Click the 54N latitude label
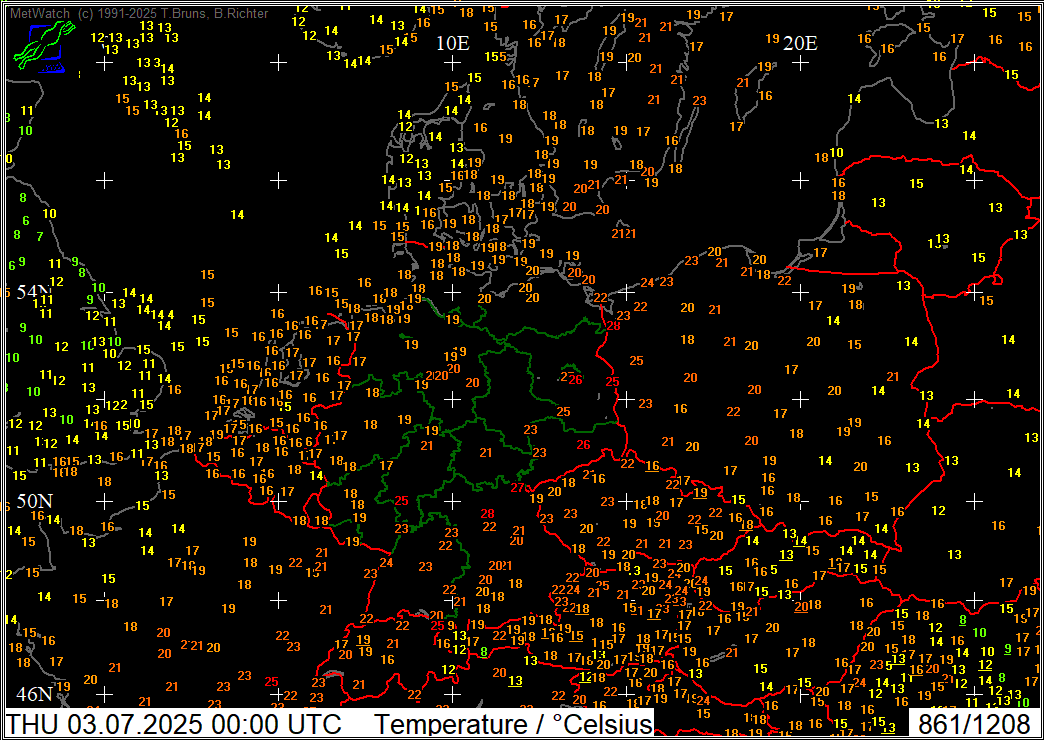 pos(35,292)
